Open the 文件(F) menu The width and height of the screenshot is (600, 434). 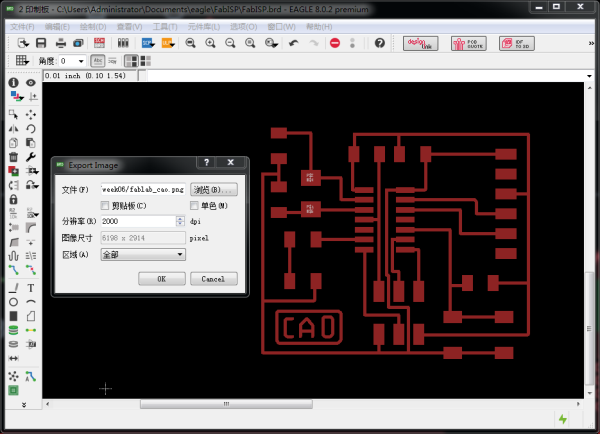[x=22, y=27]
